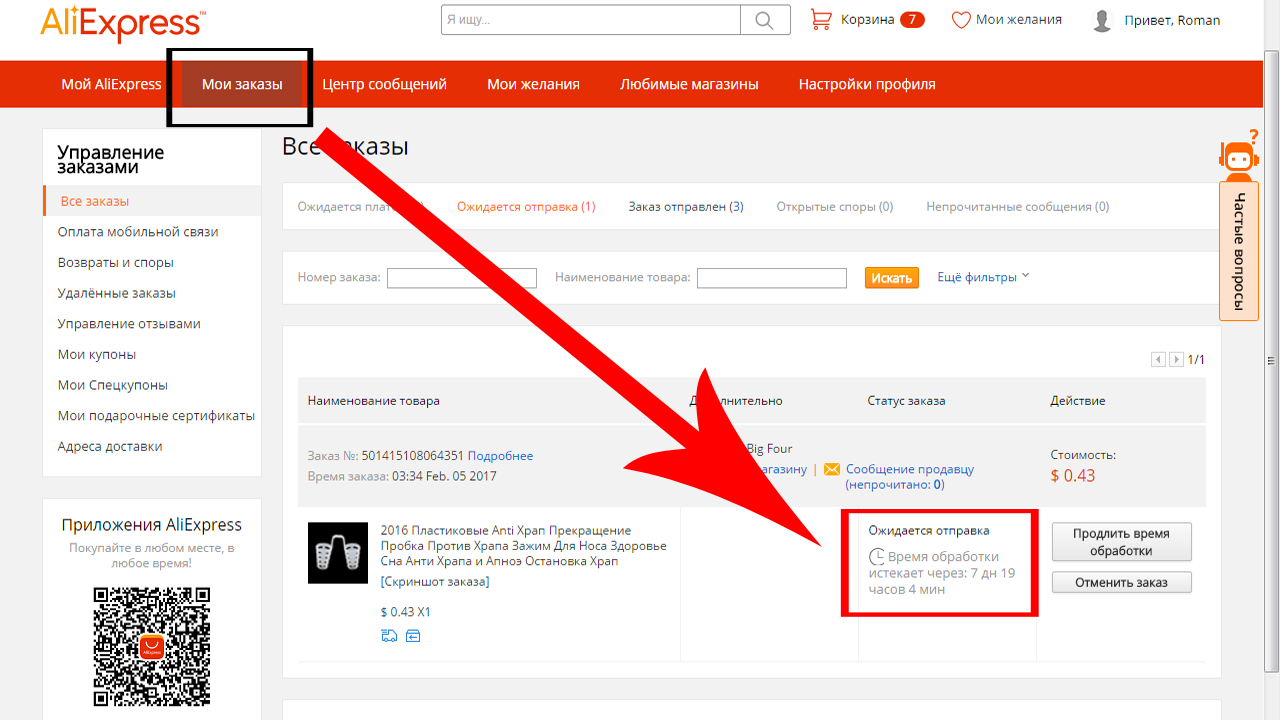Click "Мои желания" link in the header
The height and width of the screenshot is (720, 1280).
point(1019,19)
